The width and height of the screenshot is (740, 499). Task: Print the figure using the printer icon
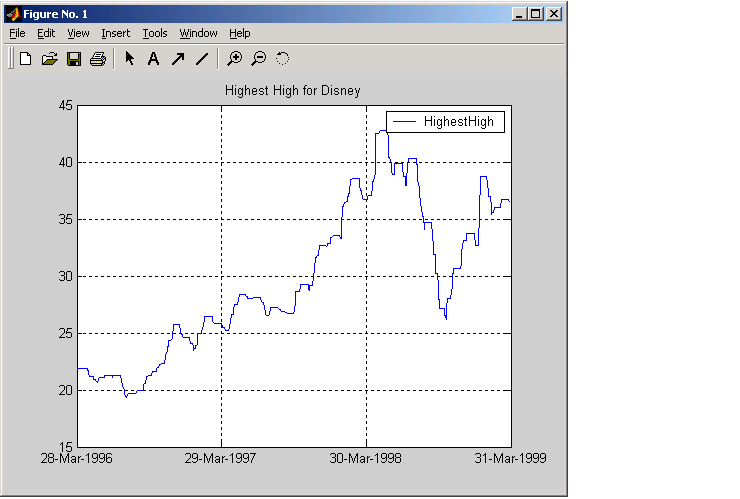[98, 59]
